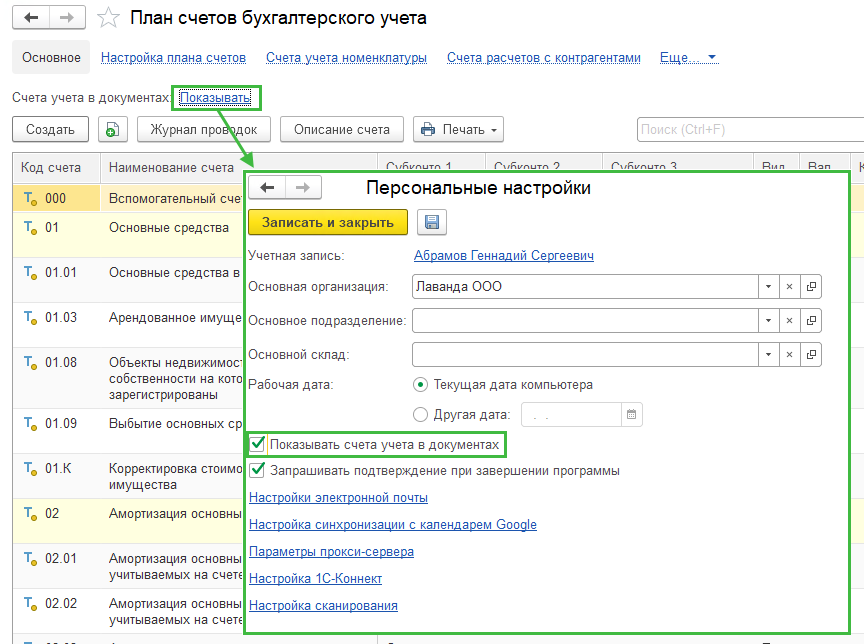Click the forward arrow in the main window header
The image size is (864, 644).
click(x=67, y=18)
